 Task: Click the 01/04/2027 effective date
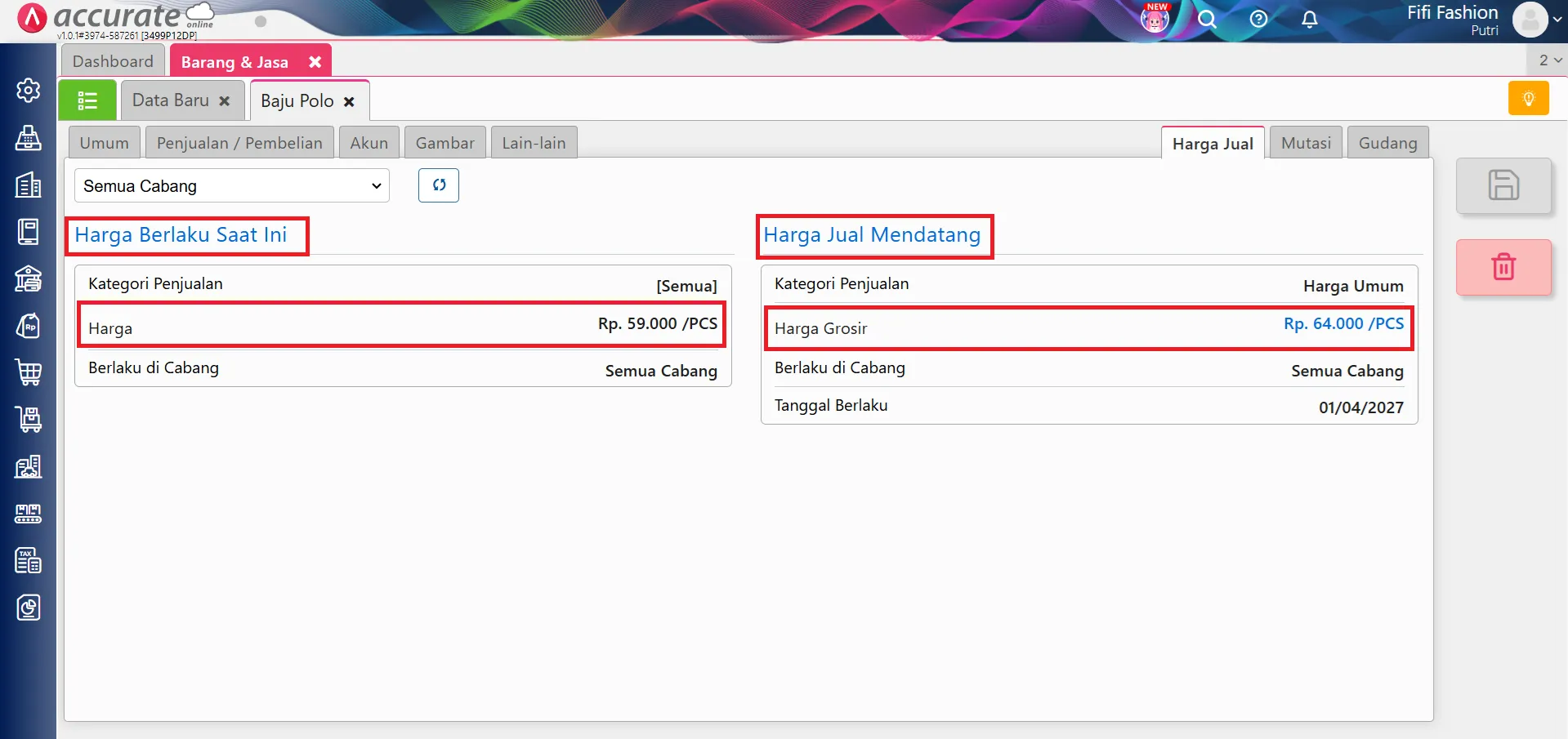pos(1361,407)
